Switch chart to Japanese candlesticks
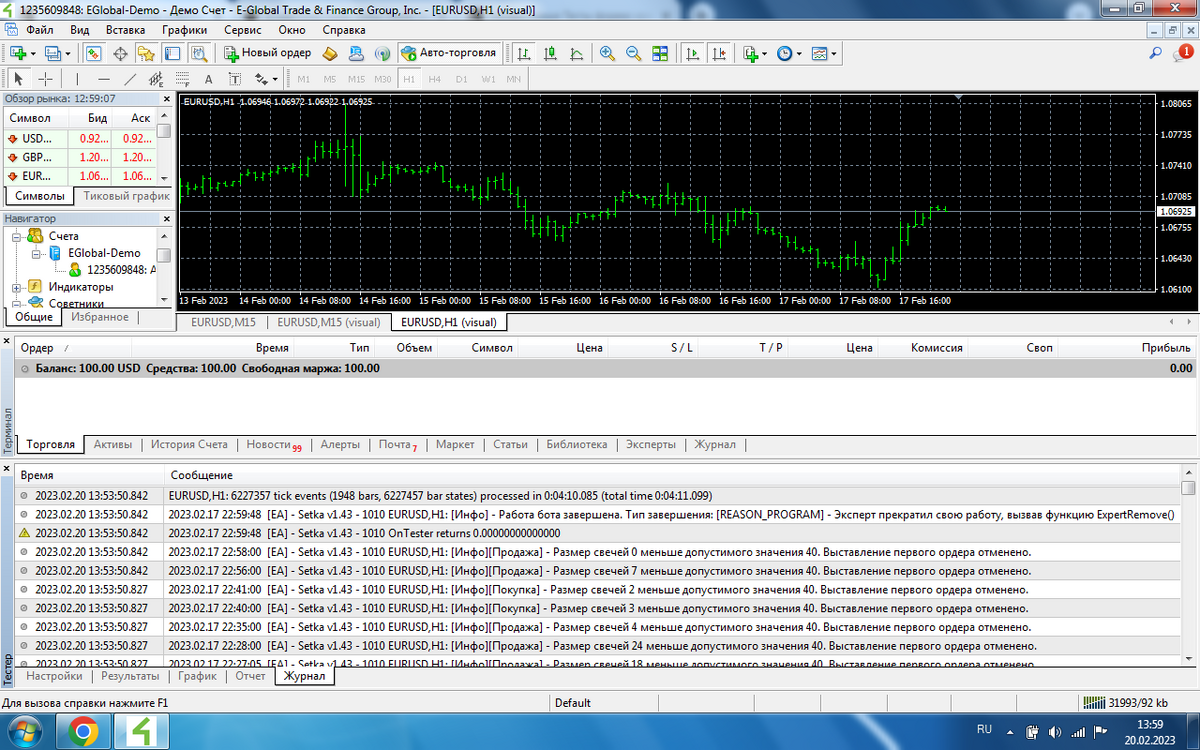This screenshot has height=750, width=1200. pos(550,53)
